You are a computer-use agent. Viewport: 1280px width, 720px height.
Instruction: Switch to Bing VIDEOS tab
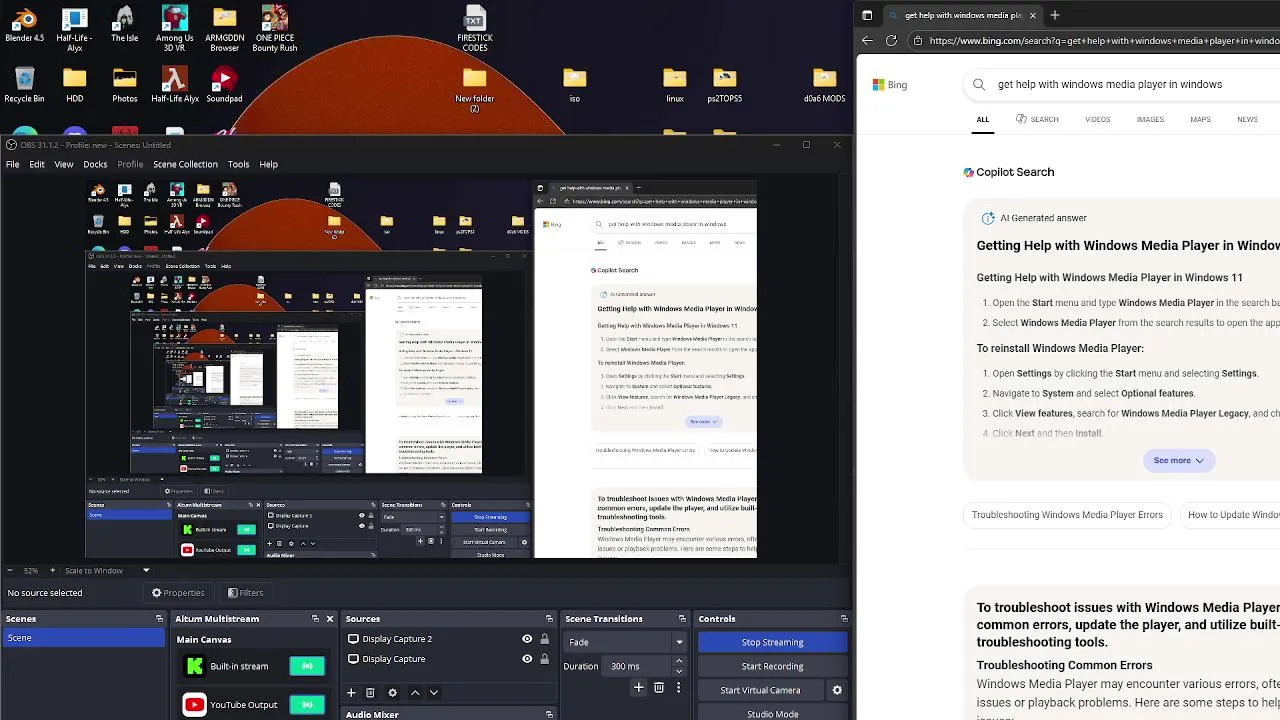click(x=1097, y=119)
